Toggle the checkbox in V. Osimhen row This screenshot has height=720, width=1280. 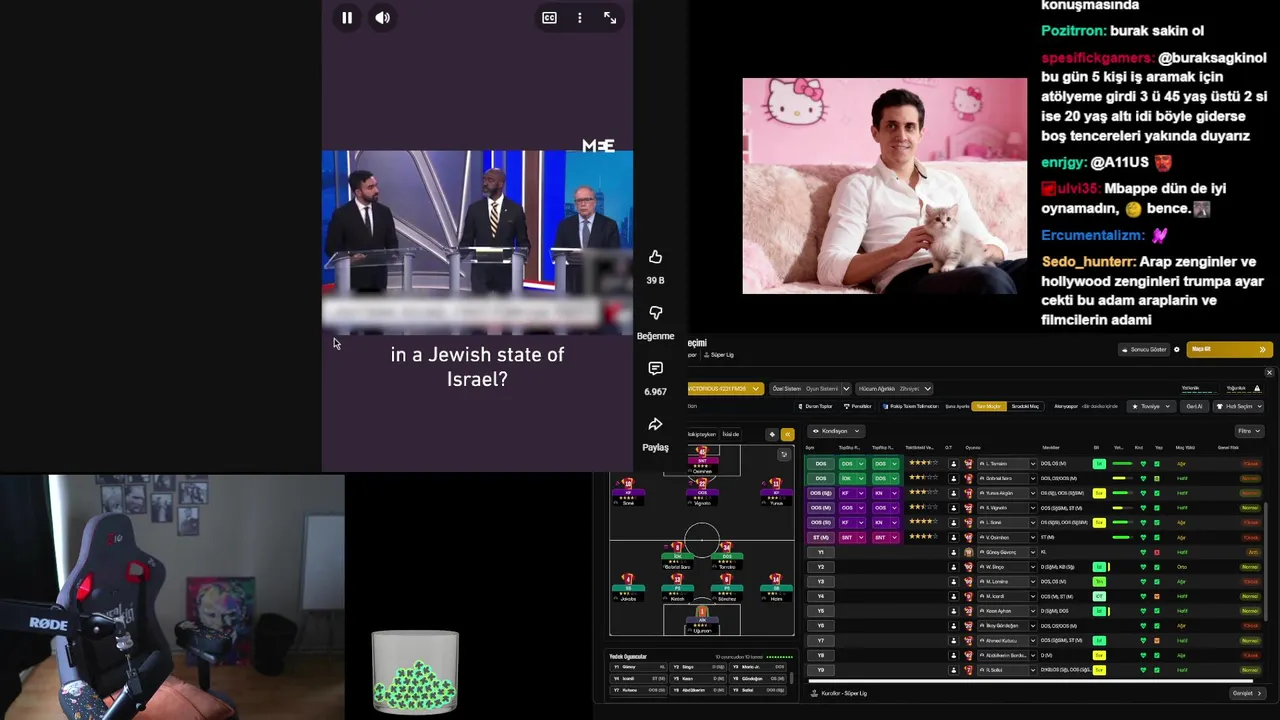pyautogui.click(x=1157, y=537)
